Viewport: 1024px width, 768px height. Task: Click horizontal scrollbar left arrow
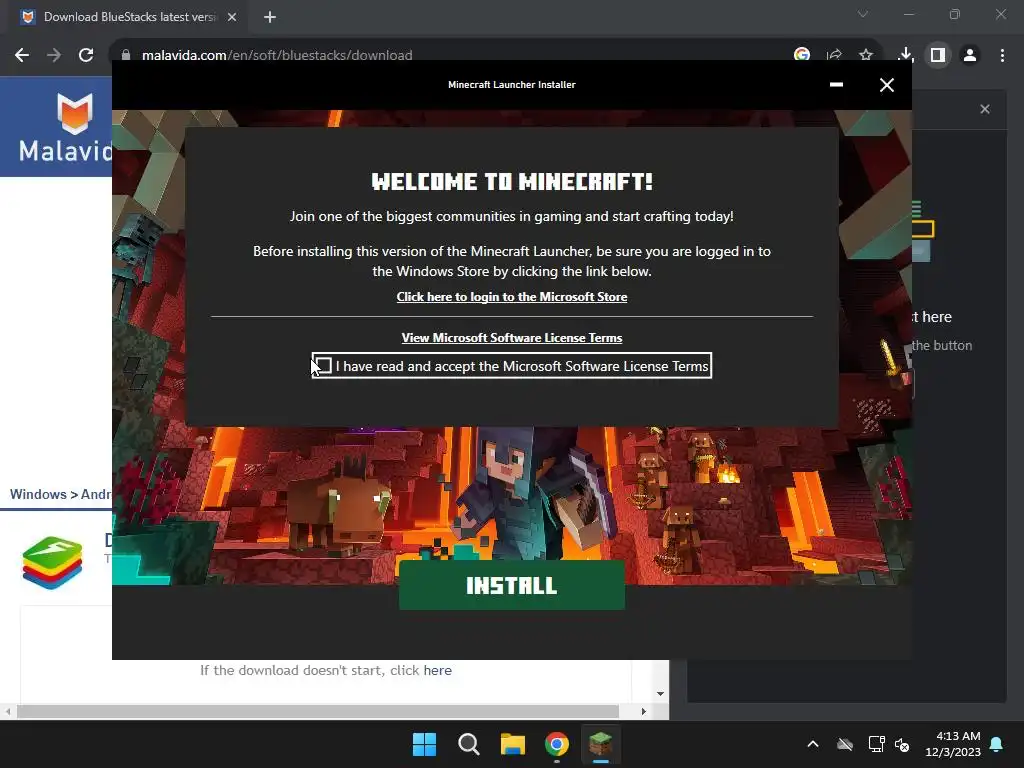pyautogui.click(x=8, y=712)
